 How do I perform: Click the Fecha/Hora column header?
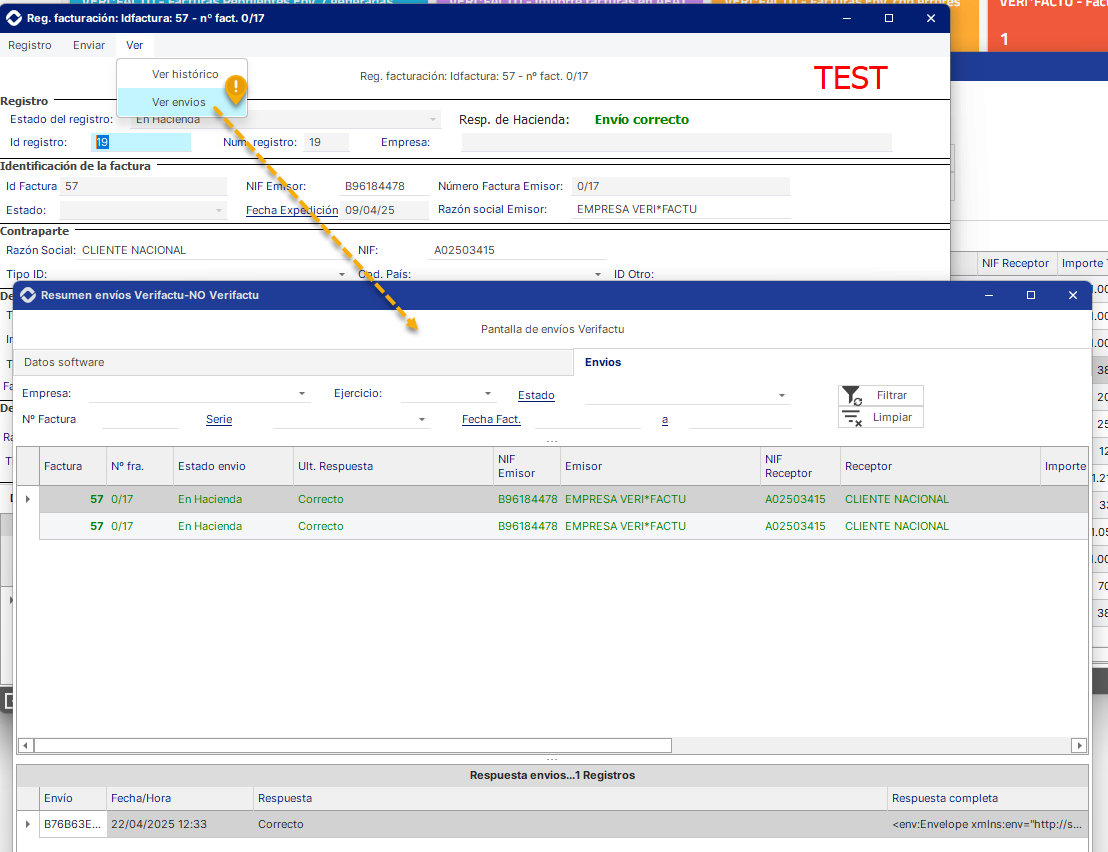179,798
